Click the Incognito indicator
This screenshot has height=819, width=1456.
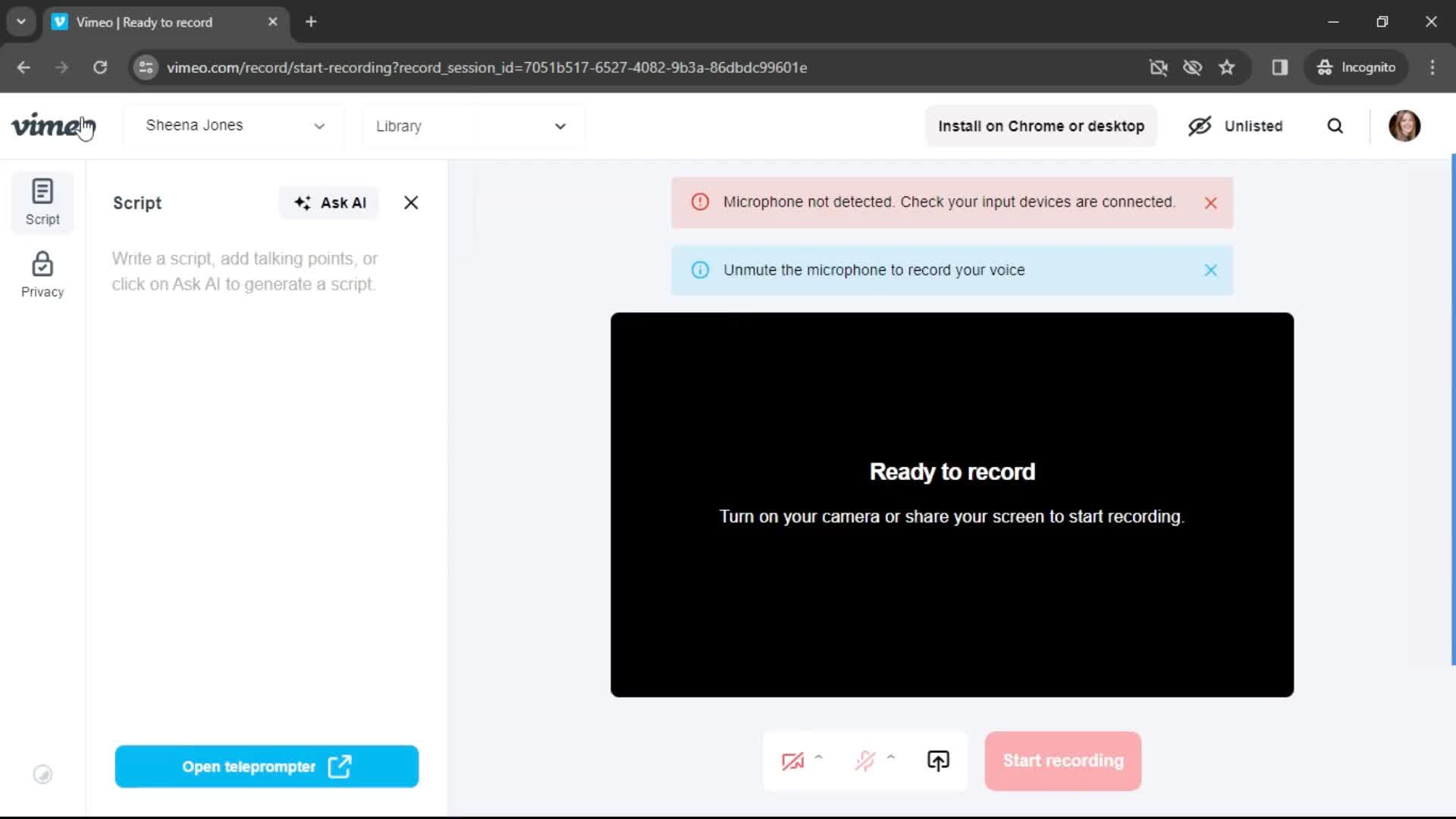coord(1357,67)
